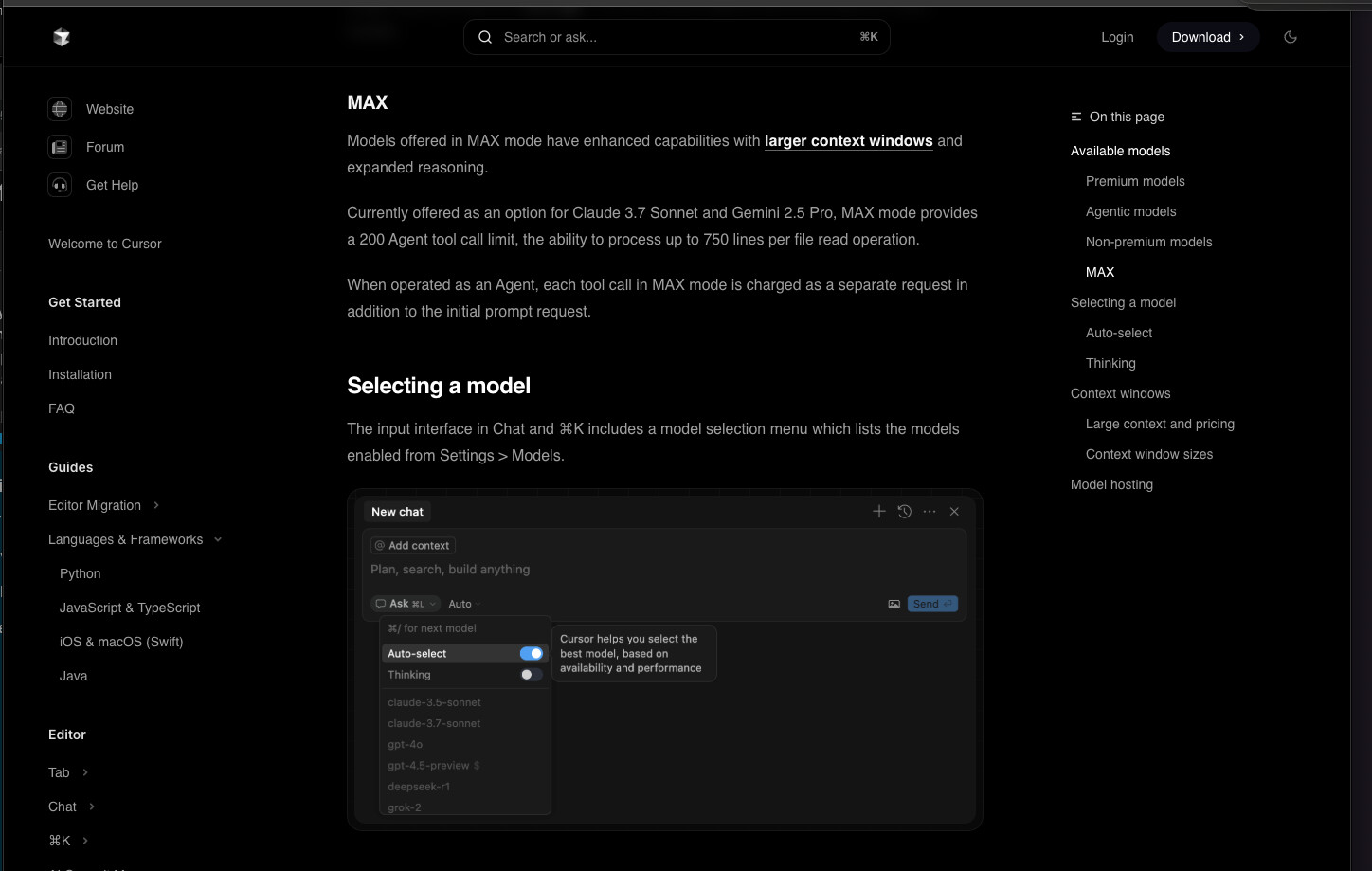
Task: Click the search magnifier icon
Action: (485, 37)
